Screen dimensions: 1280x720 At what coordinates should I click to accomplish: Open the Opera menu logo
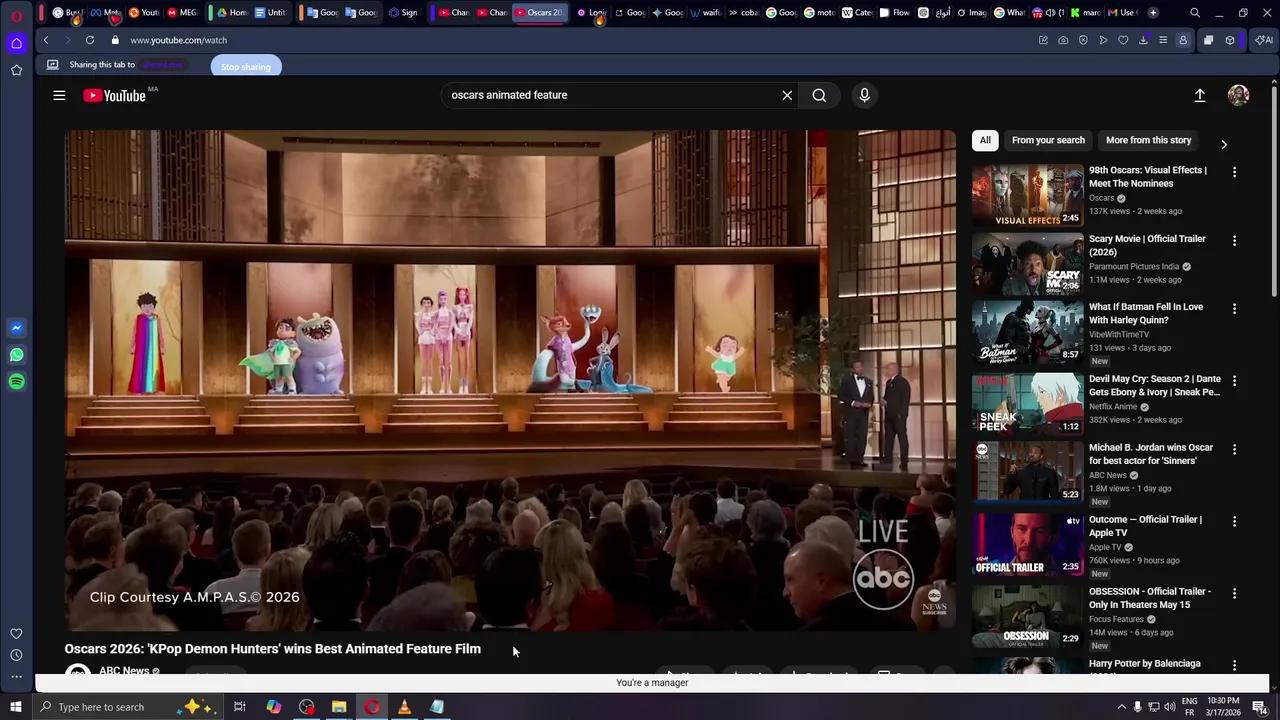17,15
